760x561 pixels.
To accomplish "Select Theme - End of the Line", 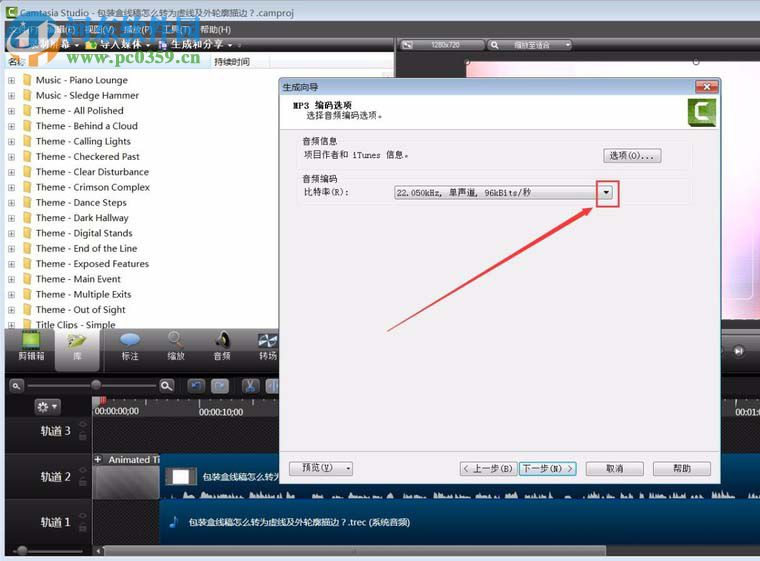I will pyautogui.click(x=86, y=249).
